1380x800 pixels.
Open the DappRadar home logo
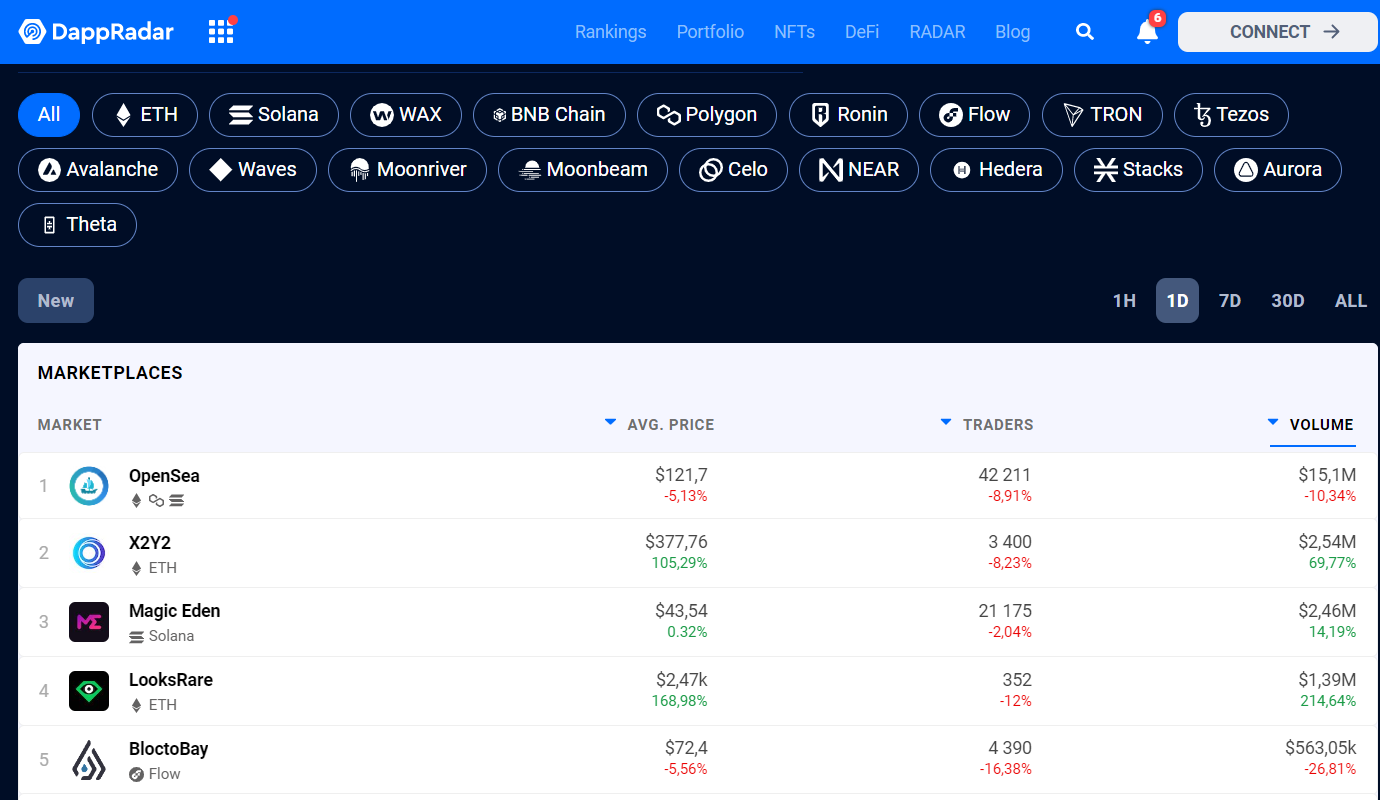pyautogui.click(x=96, y=32)
